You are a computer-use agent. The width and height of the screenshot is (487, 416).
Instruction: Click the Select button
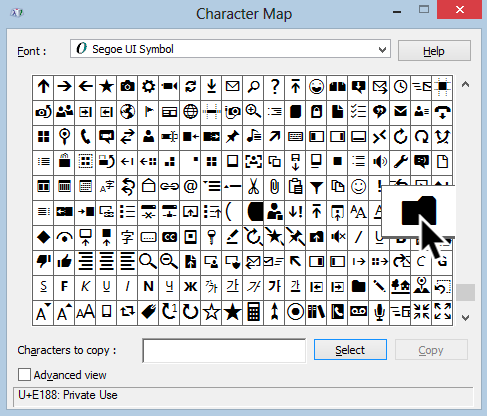350,350
